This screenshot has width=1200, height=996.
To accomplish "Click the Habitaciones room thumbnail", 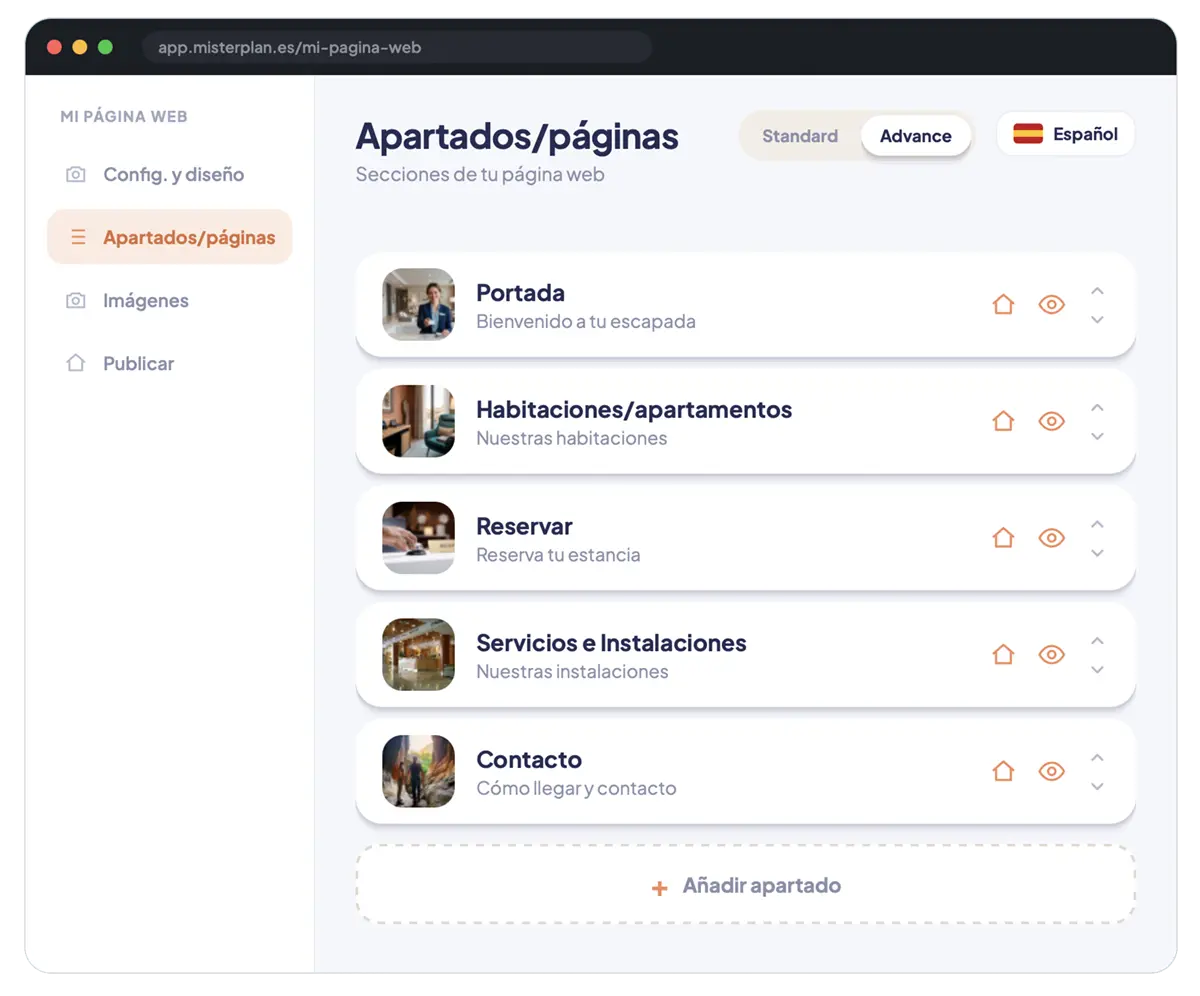I will click(418, 421).
